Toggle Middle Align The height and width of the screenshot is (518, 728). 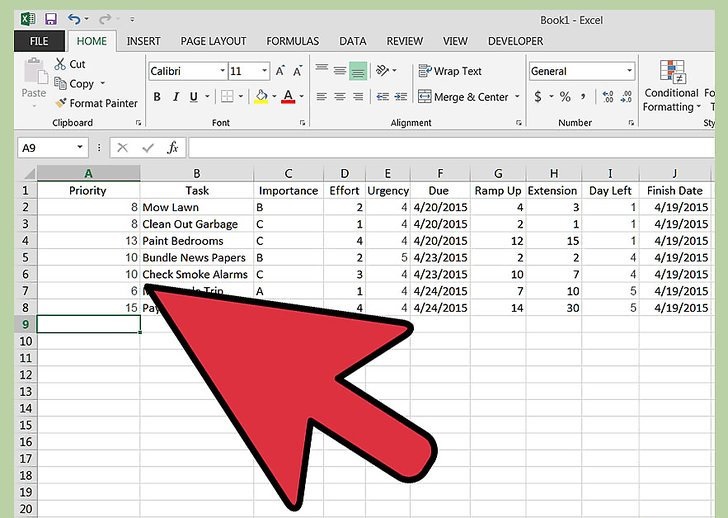(x=340, y=70)
